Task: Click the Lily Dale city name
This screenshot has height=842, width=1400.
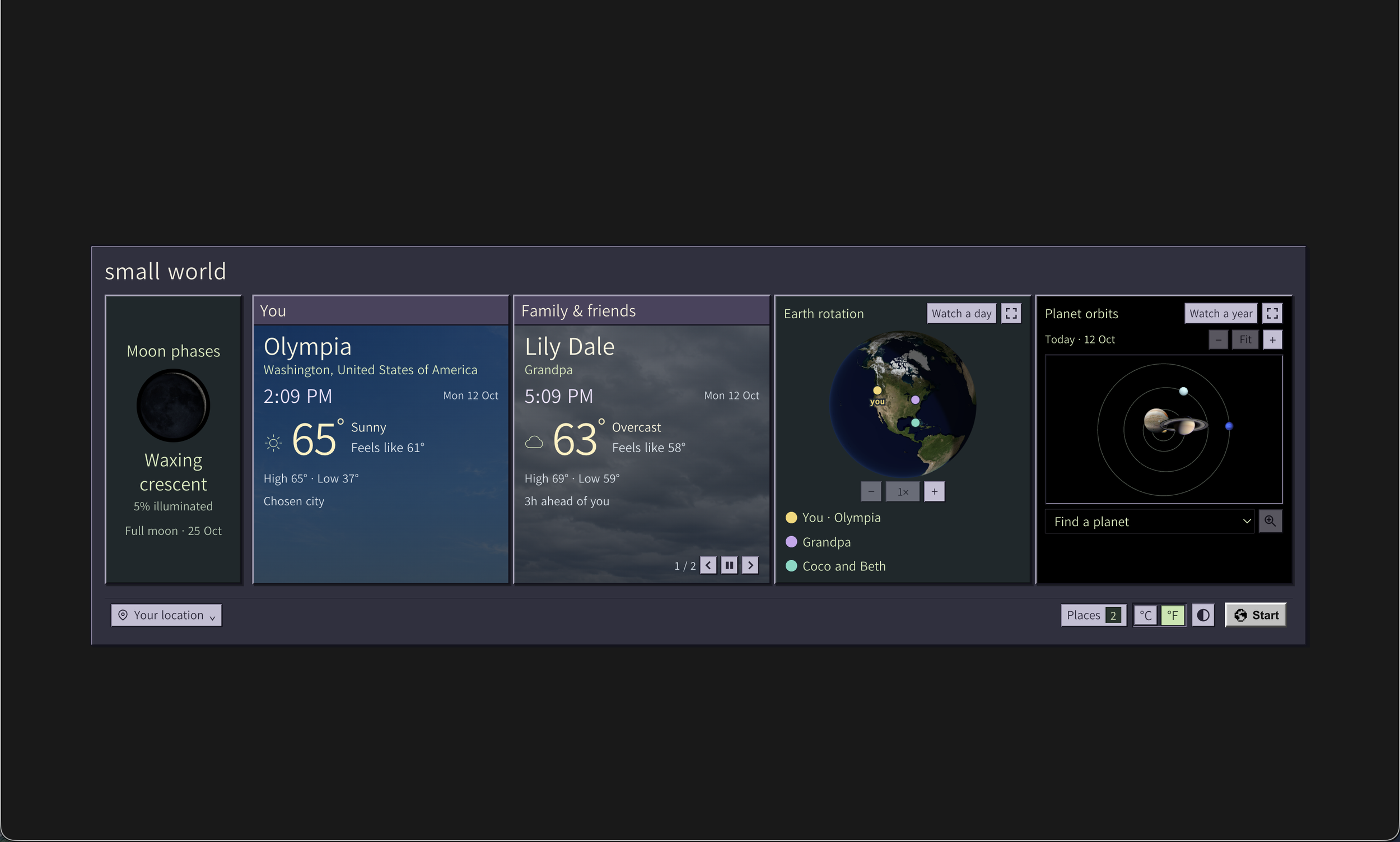Action: click(570, 347)
